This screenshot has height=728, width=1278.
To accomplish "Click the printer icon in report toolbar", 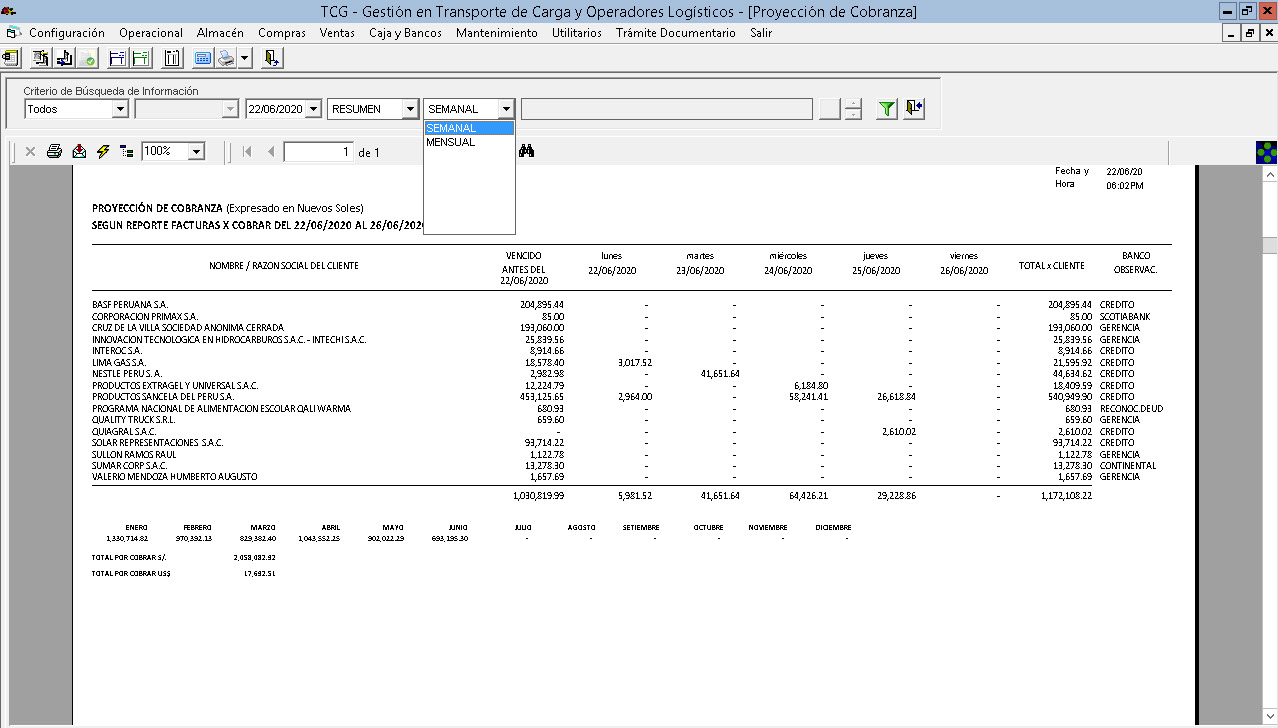I will [55, 151].
